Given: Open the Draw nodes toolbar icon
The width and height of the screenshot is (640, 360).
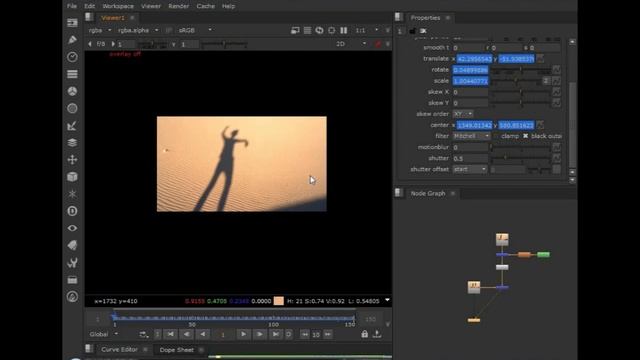Looking at the screenshot, I should click(72, 40).
